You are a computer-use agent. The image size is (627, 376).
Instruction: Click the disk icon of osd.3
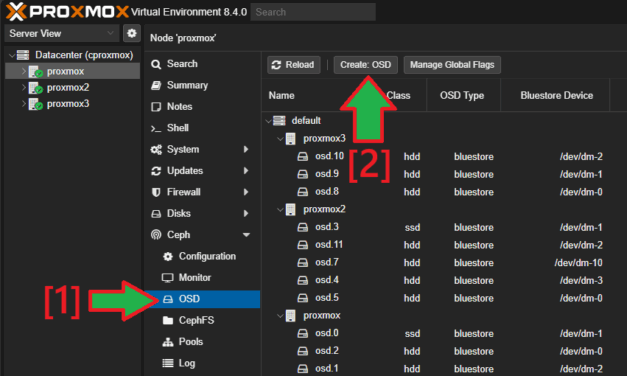pyautogui.click(x=303, y=227)
